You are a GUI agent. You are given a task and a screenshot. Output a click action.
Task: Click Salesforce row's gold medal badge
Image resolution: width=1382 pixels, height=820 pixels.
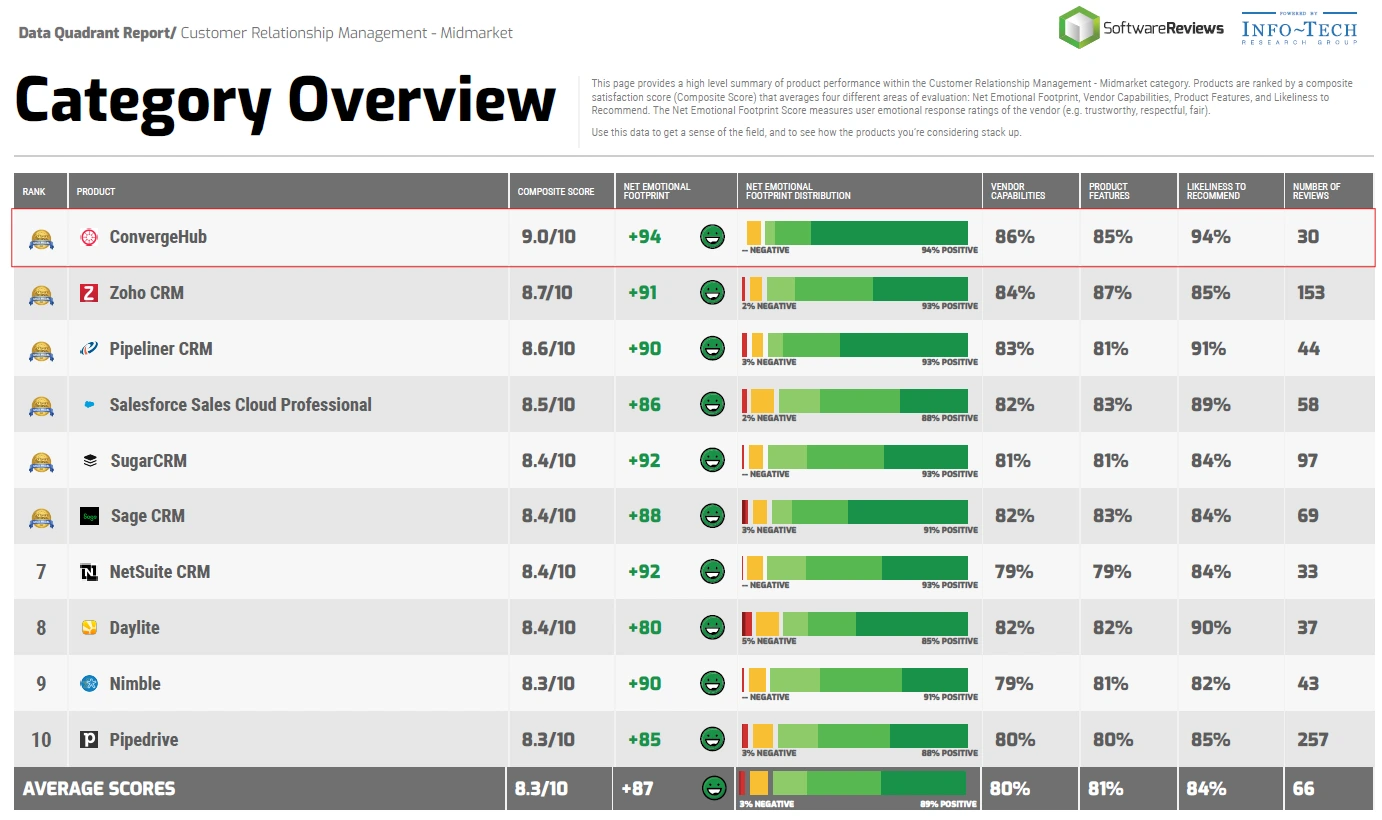(41, 406)
